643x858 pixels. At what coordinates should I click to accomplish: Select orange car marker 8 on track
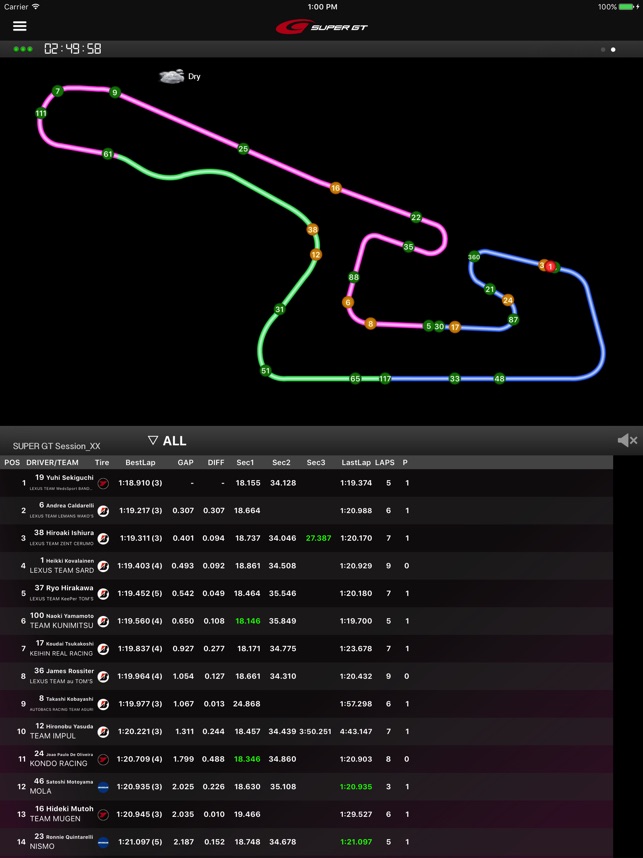tap(370, 323)
